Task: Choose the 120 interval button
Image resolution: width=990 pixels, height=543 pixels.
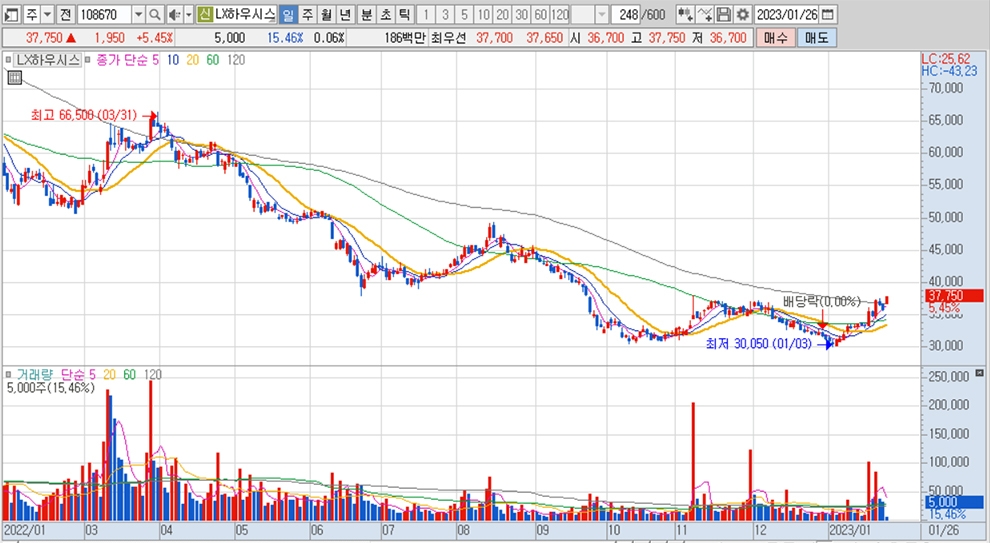Action: pos(559,14)
